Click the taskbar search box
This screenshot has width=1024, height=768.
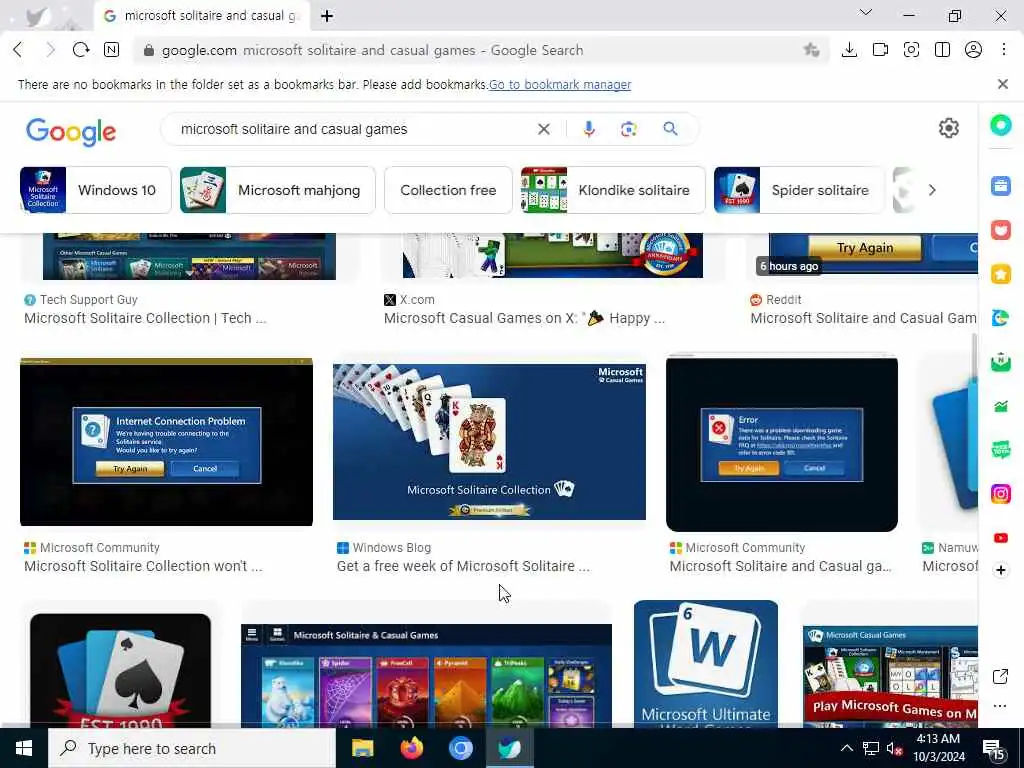point(192,748)
